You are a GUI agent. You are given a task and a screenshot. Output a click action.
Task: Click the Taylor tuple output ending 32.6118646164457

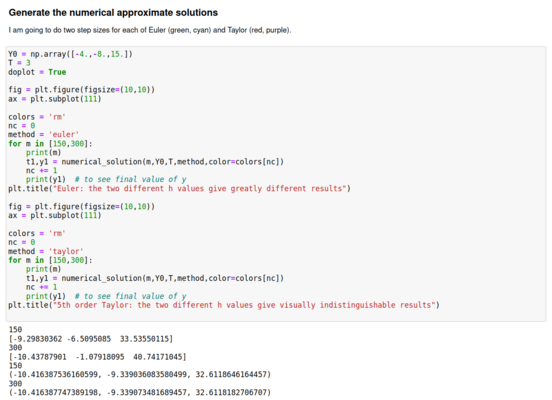tap(140, 374)
